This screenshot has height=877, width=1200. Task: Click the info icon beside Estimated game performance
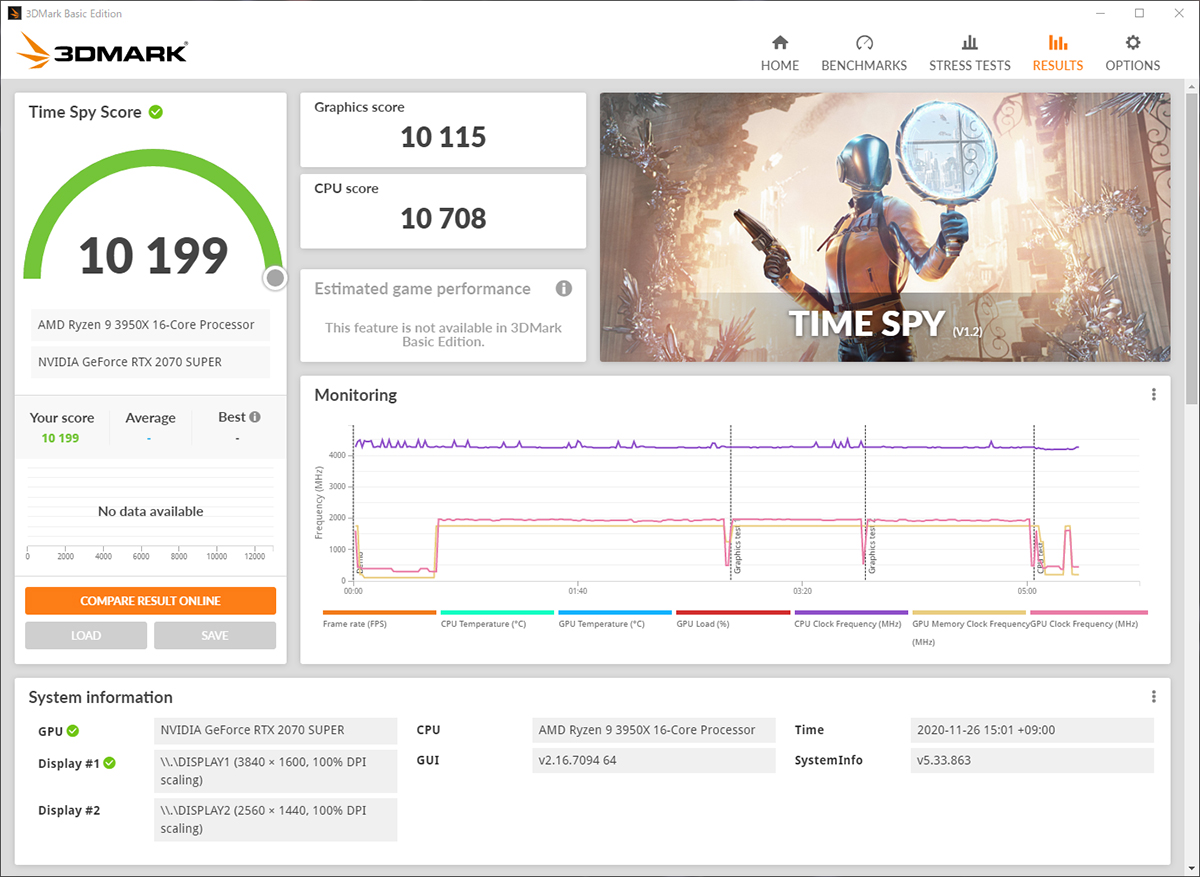click(564, 289)
